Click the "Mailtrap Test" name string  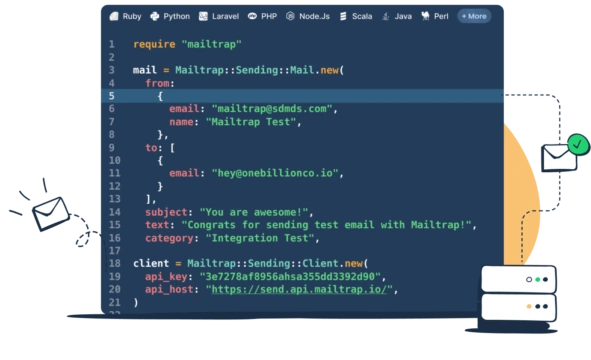pos(250,122)
